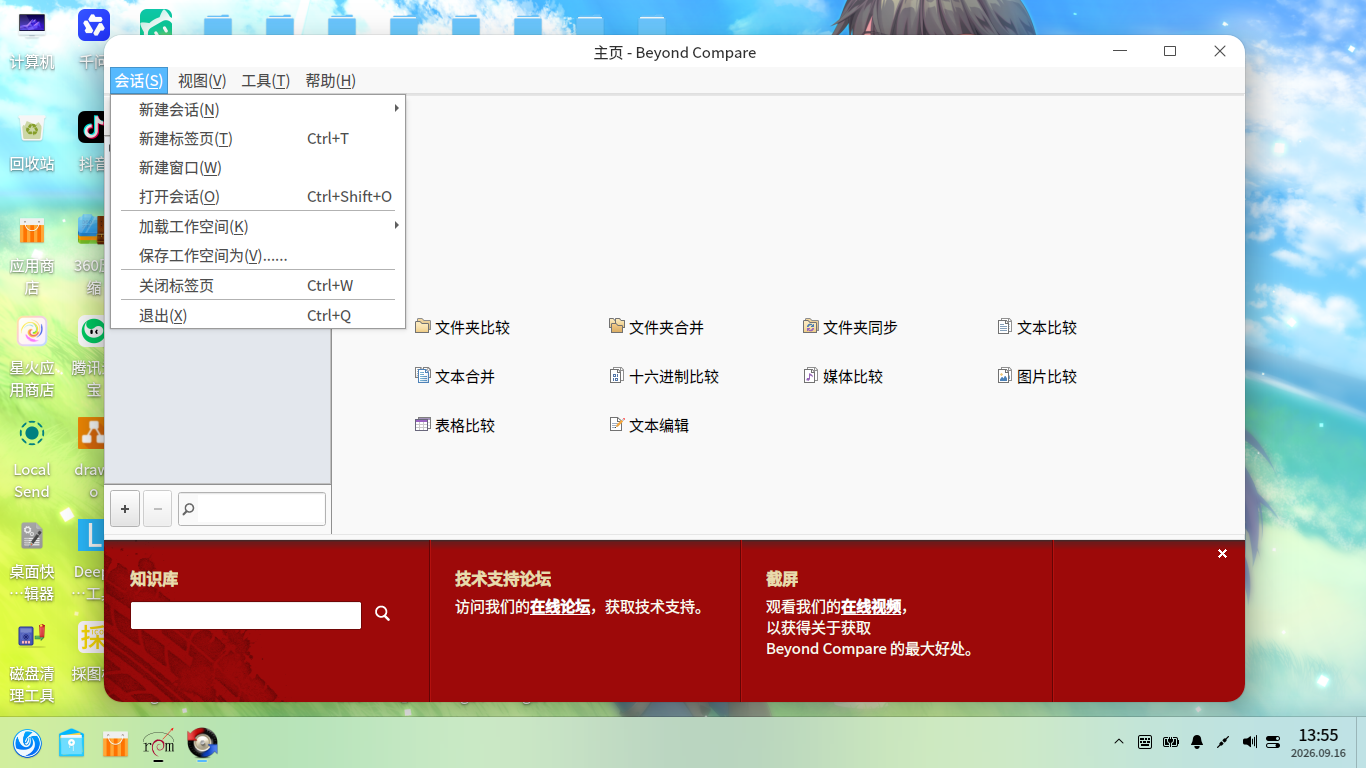This screenshot has height=768, width=1366.
Task: Launch the 文件夹合并 session
Action: point(656,327)
